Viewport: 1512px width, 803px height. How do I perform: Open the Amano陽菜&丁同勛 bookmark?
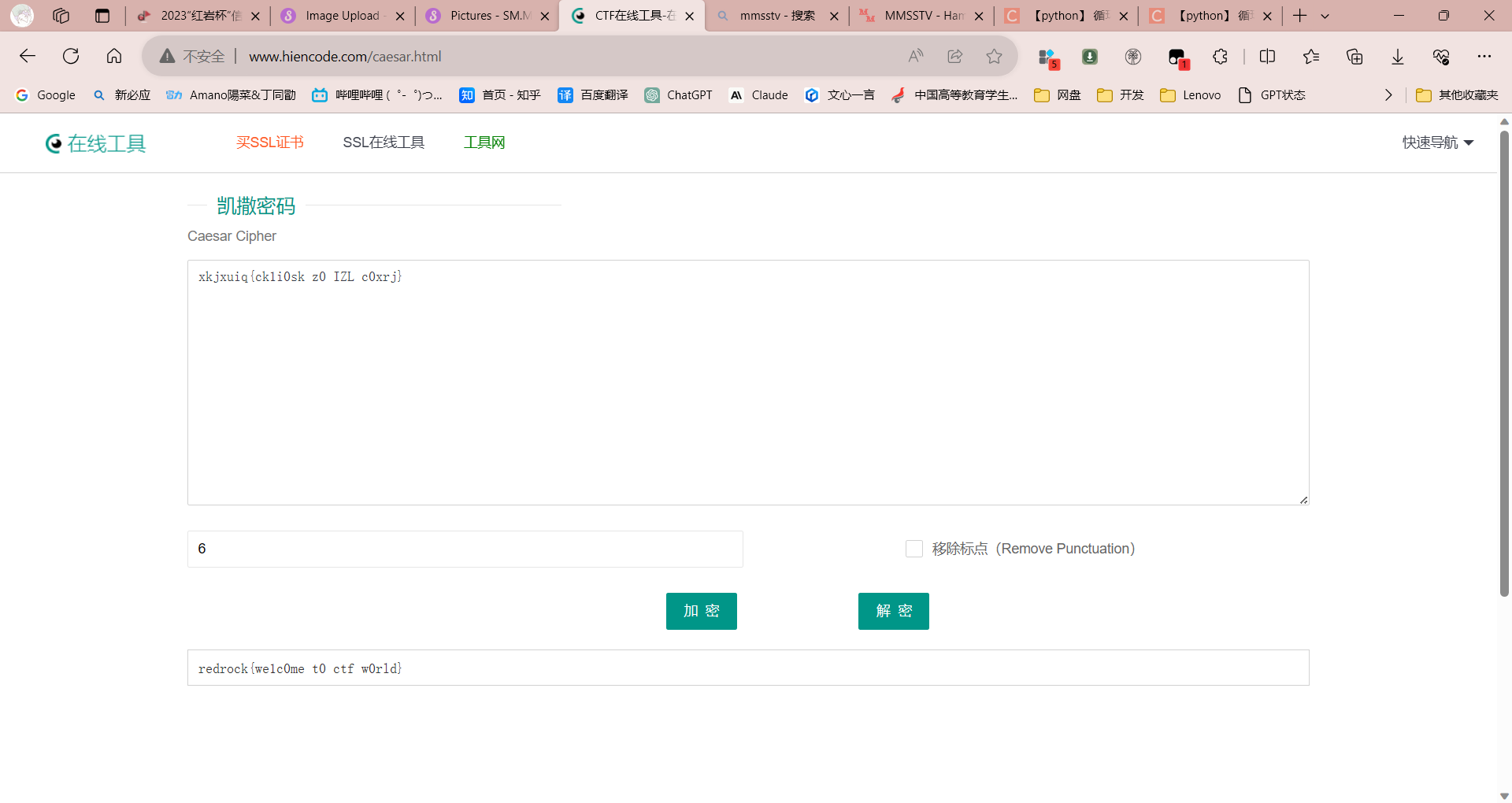click(231, 95)
